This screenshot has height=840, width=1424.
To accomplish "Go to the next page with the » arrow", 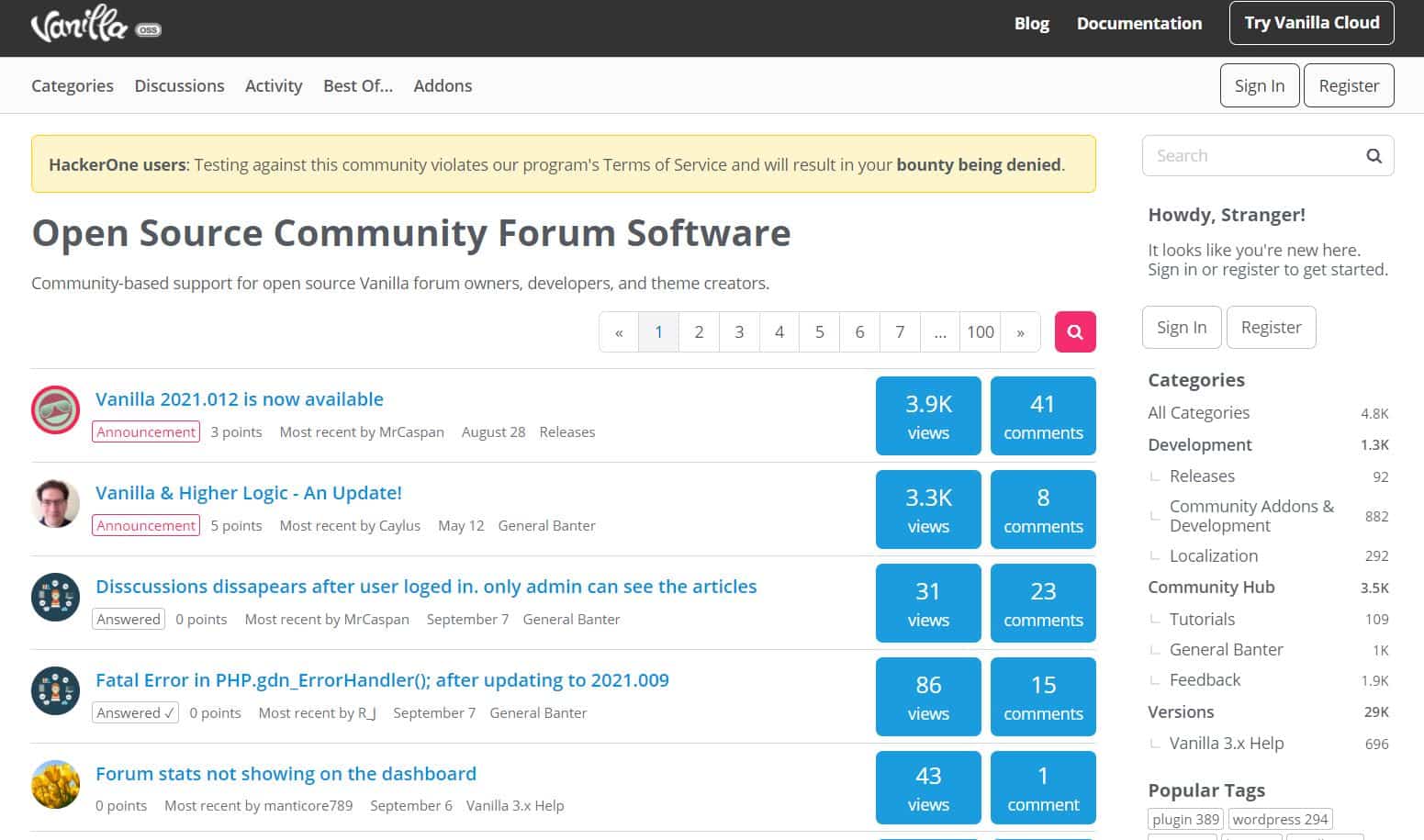I will (1020, 331).
